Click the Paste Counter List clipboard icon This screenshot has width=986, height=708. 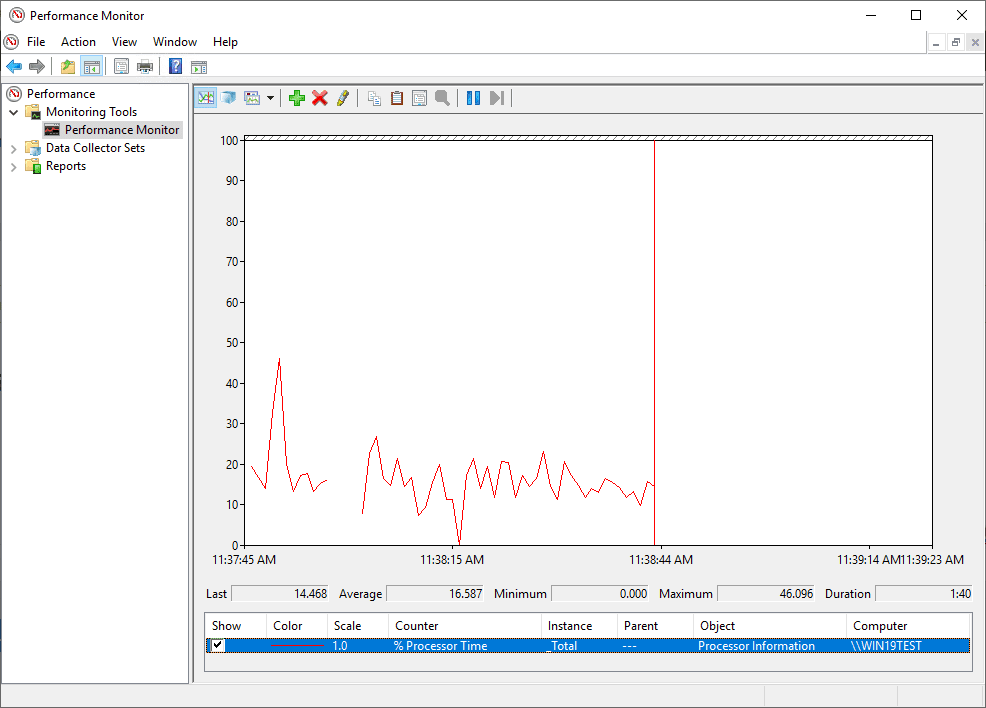[x=397, y=98]
